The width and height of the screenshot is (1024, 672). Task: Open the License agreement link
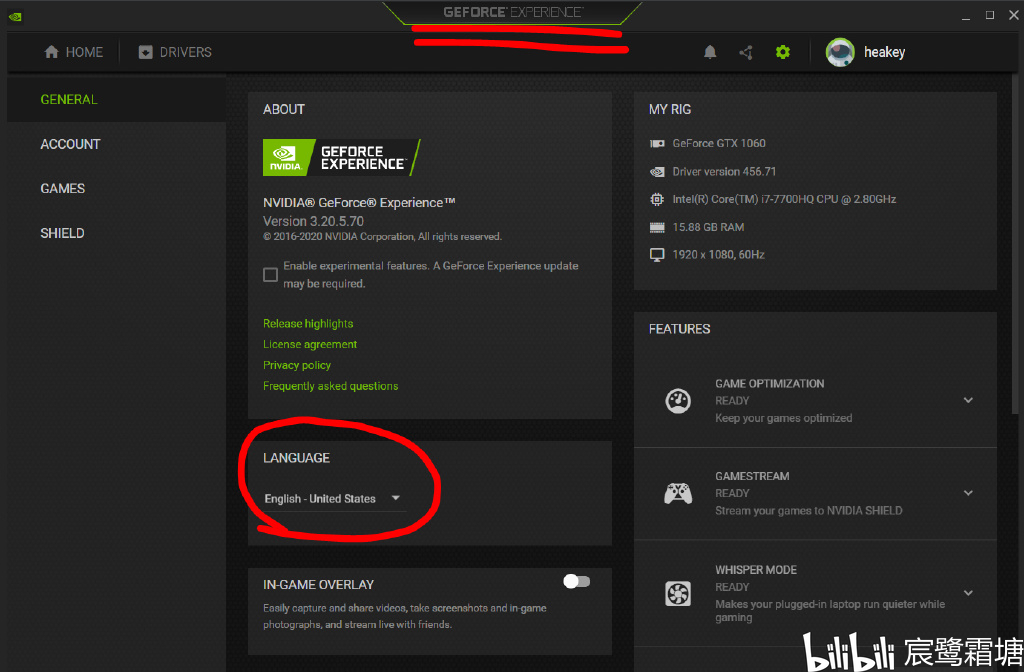[x=310, y=345]
